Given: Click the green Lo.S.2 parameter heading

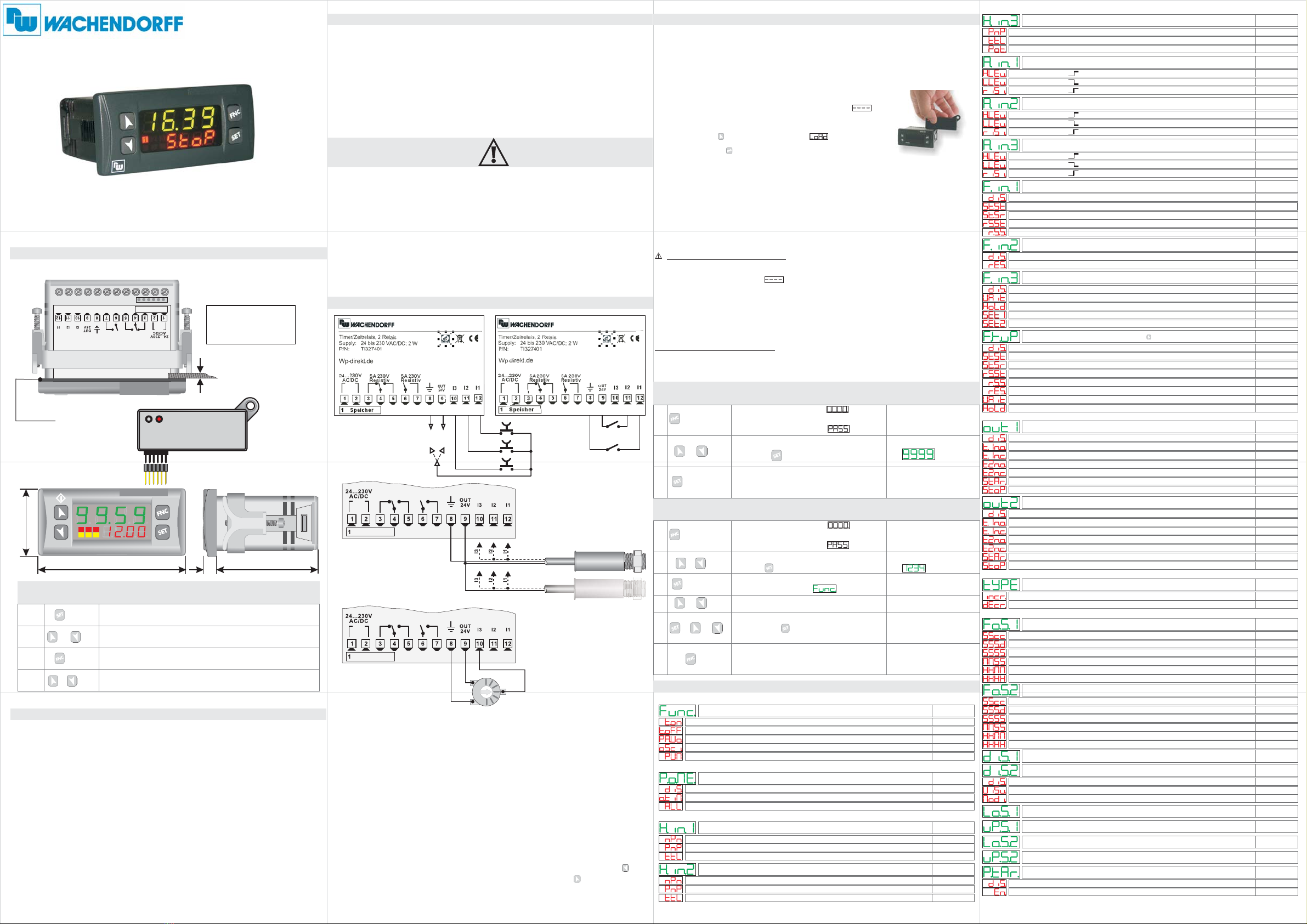Looking at the screenshot, I should pos(1001,842).
